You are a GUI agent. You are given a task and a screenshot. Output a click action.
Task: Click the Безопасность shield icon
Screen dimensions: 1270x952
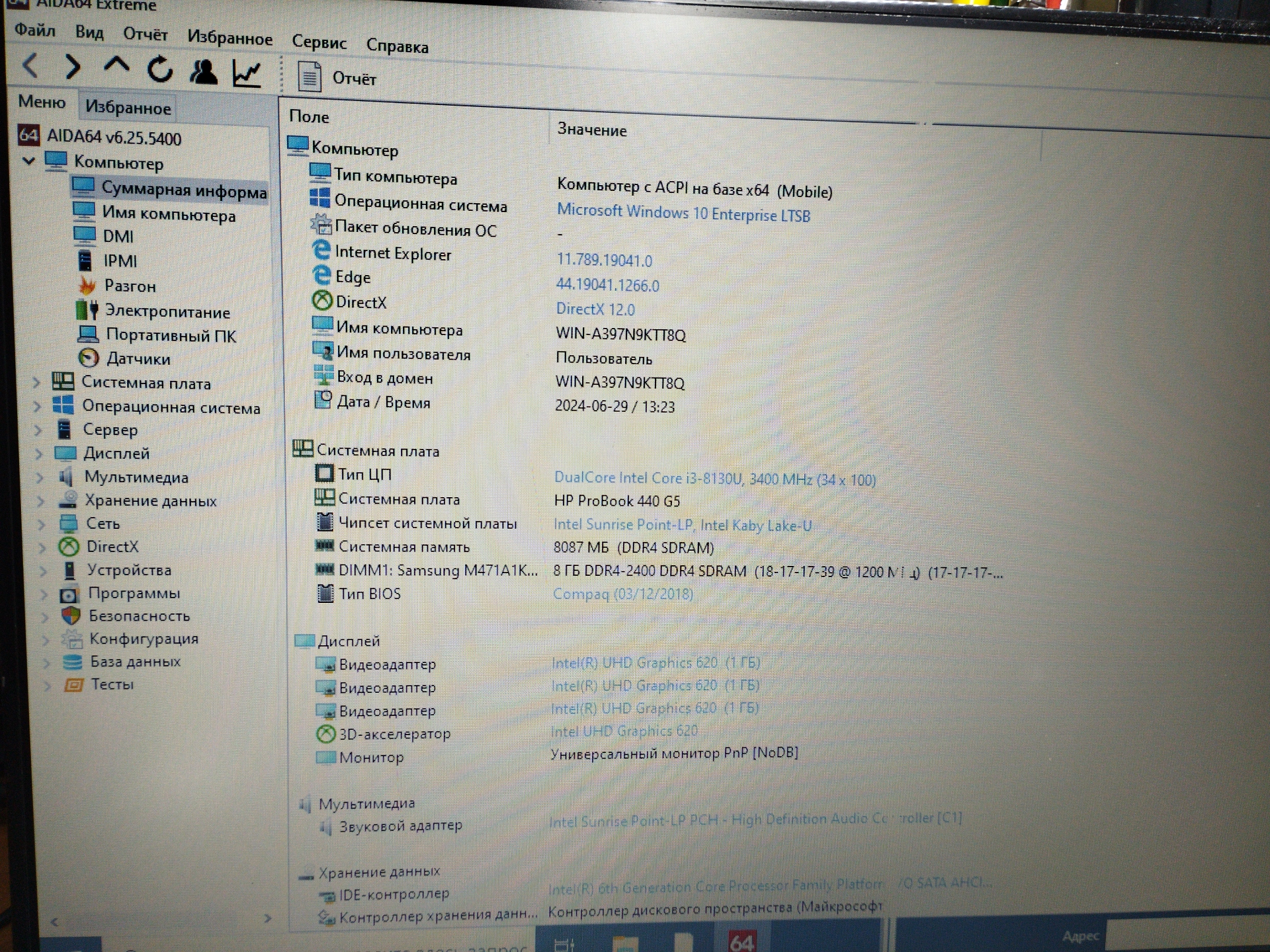click(71, 616)
